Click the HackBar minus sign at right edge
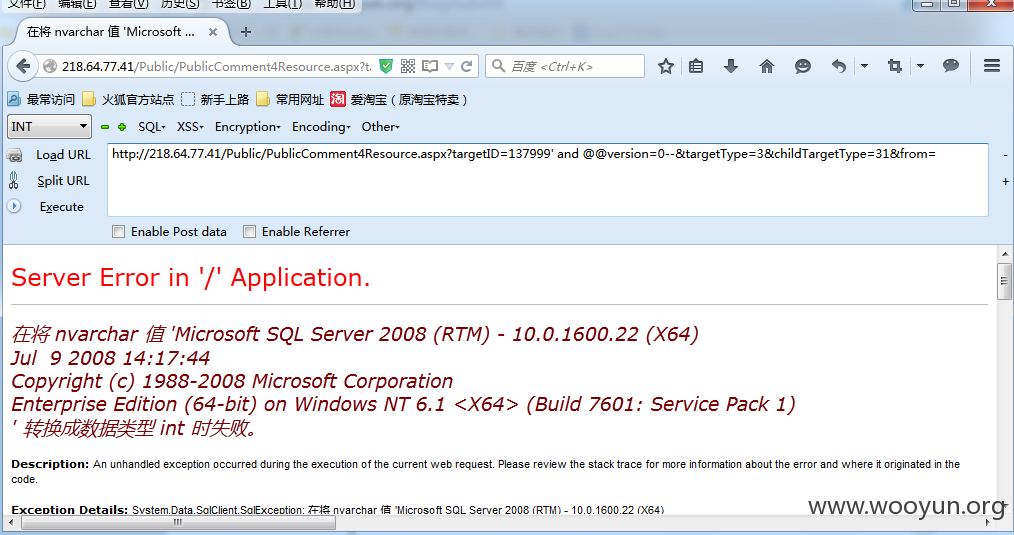Viewport: 1014px width, 535px height. click(1006, 155)
